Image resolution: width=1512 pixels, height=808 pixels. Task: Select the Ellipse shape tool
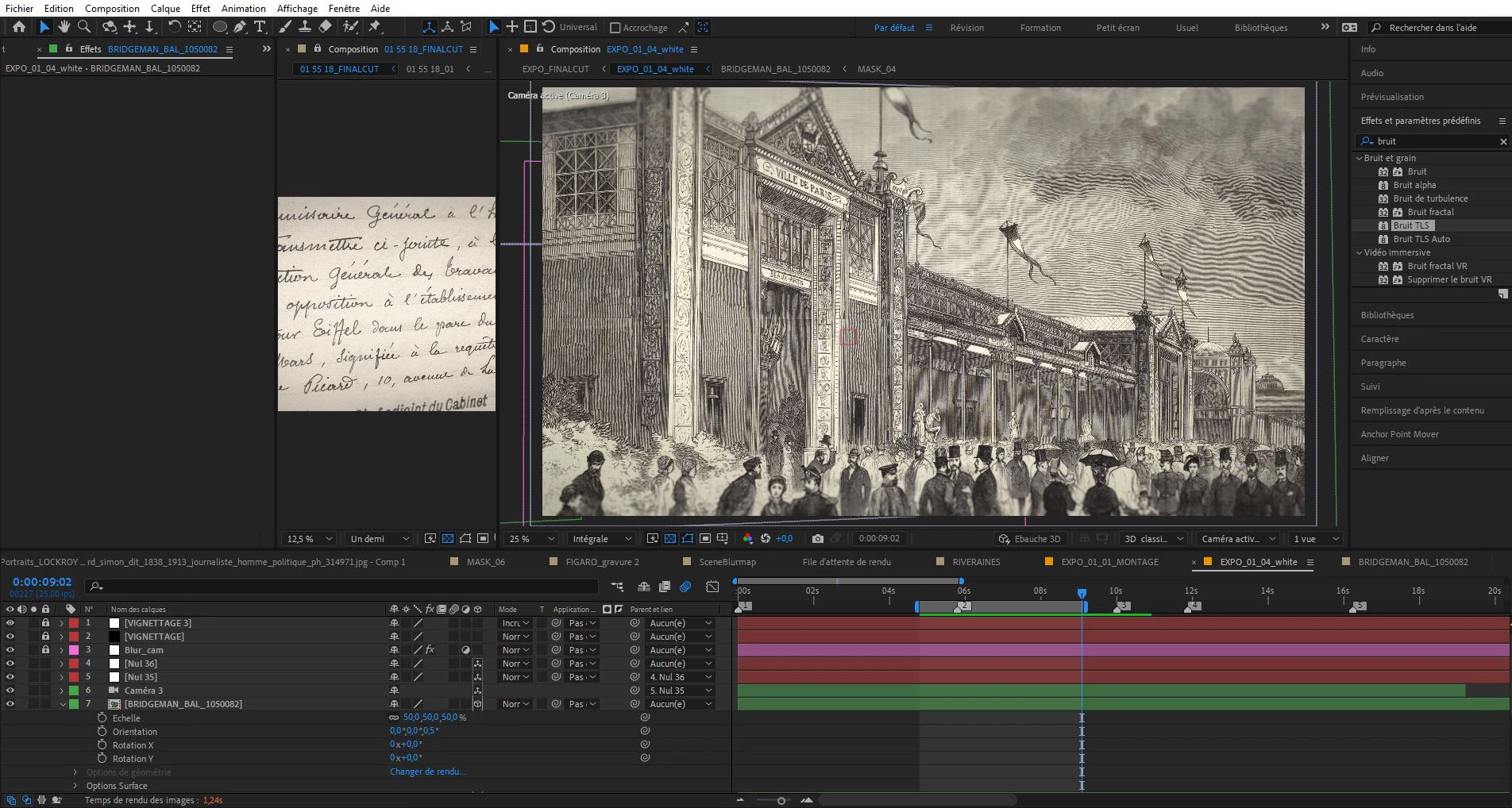(x=220, y=27)
